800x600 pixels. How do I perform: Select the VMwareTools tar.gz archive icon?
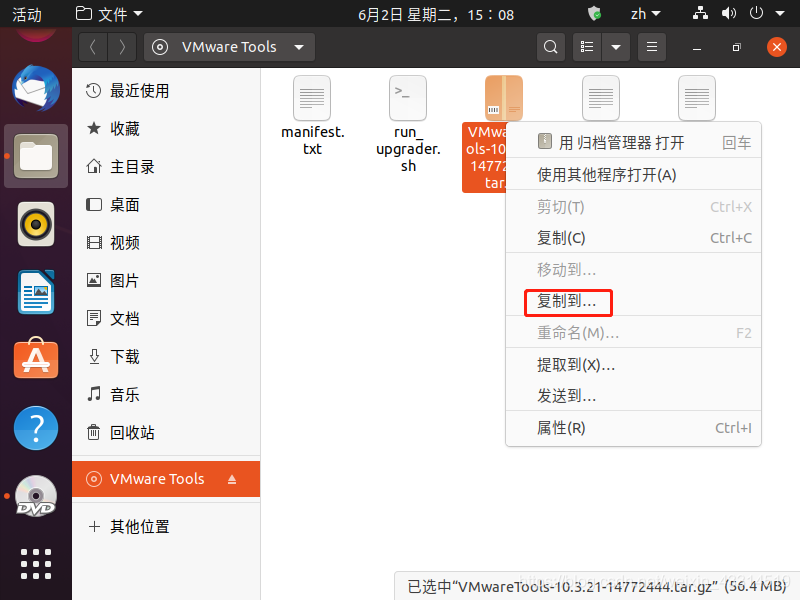click(x=504, y=98)
